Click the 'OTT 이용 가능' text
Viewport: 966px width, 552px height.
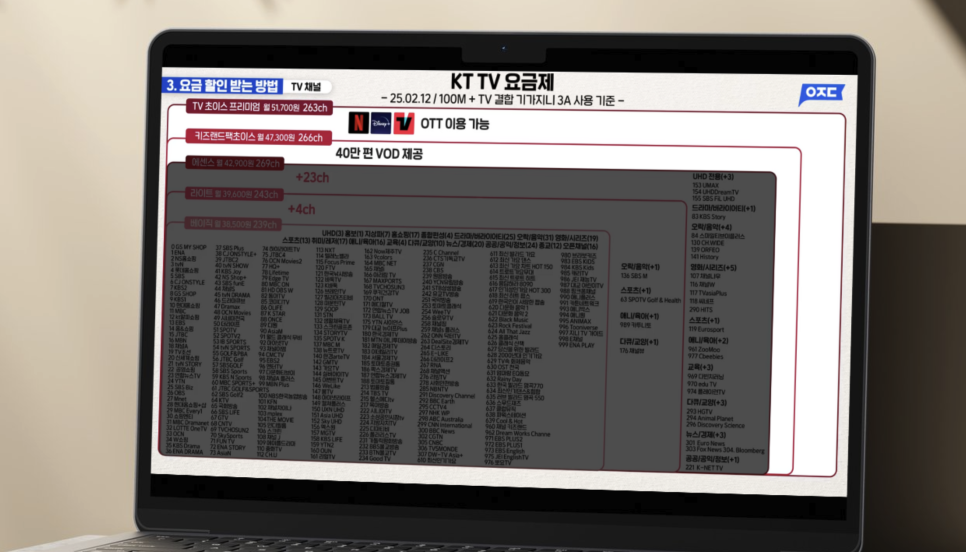(455, 124)
